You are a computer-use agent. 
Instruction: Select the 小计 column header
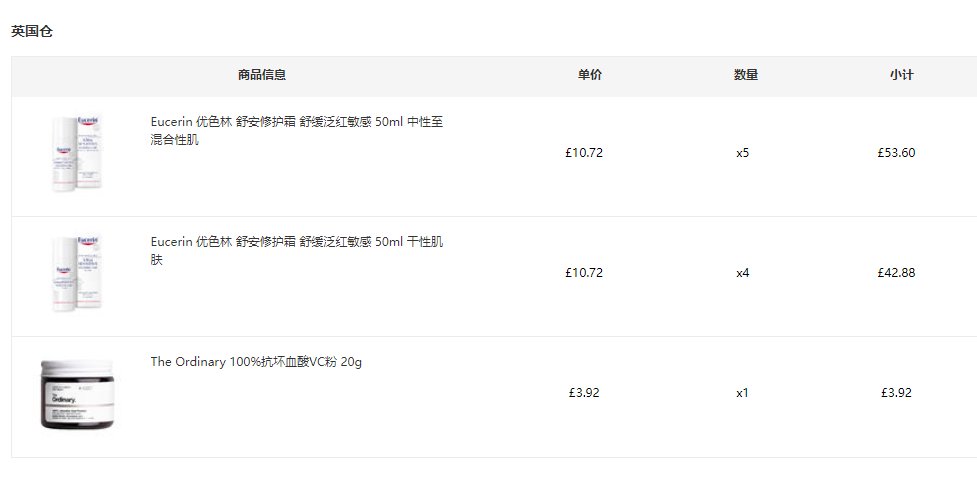coord(902,75)
